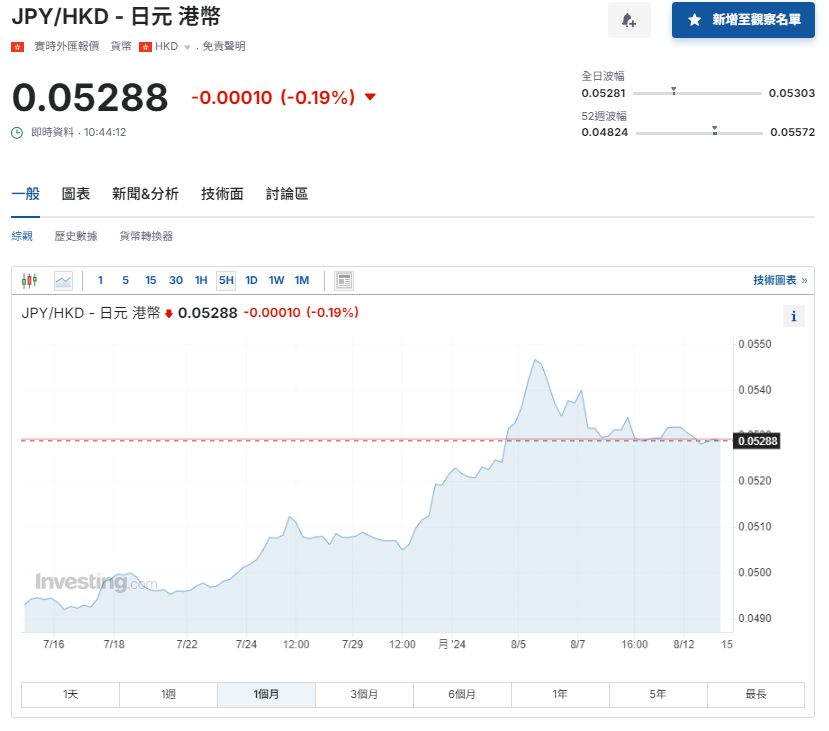Click the 新增至觀察名單 button
The height and width of the screenshot is (731, 829).
742,21
